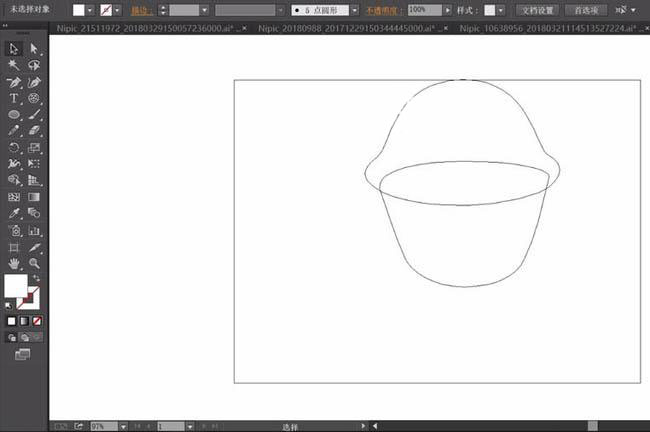Click the 文档设置 button
The image size is (650, 432).
click(537, 10)
